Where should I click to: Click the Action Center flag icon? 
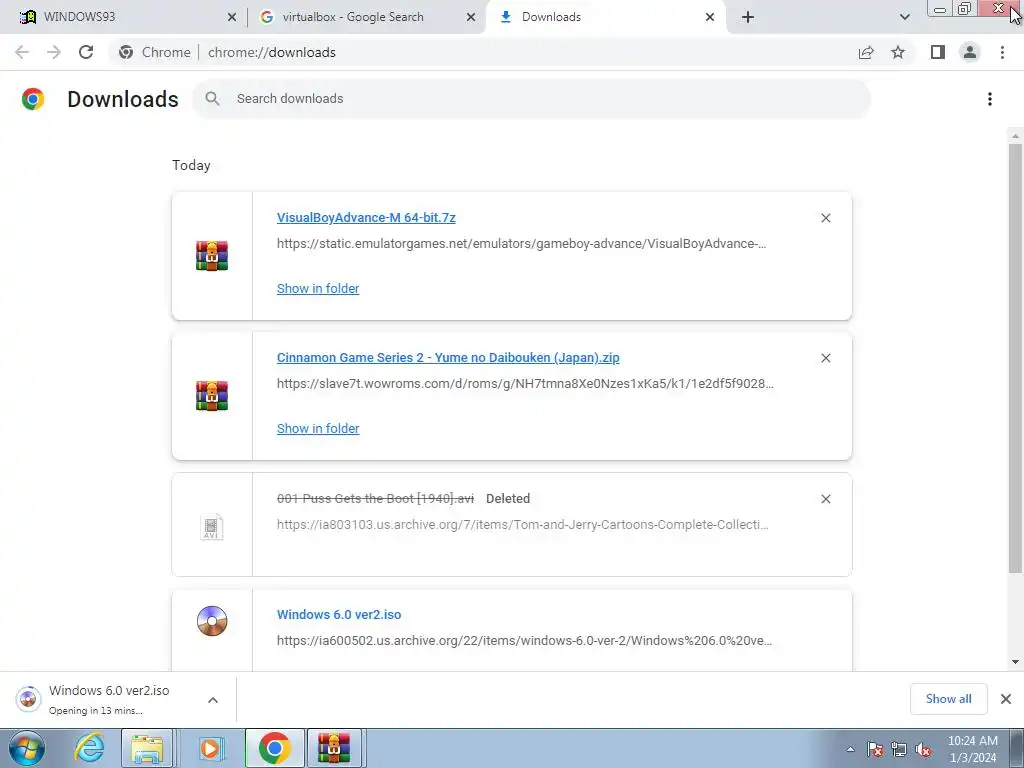click(875, 749)
